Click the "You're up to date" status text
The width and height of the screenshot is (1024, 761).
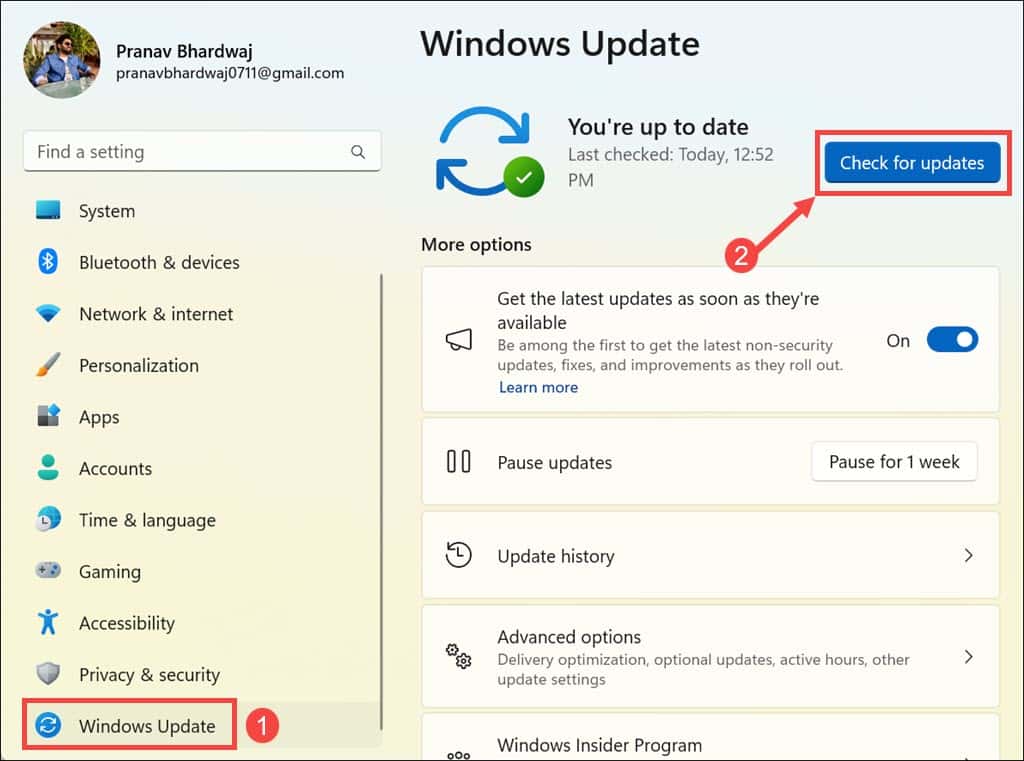[658, 127]
